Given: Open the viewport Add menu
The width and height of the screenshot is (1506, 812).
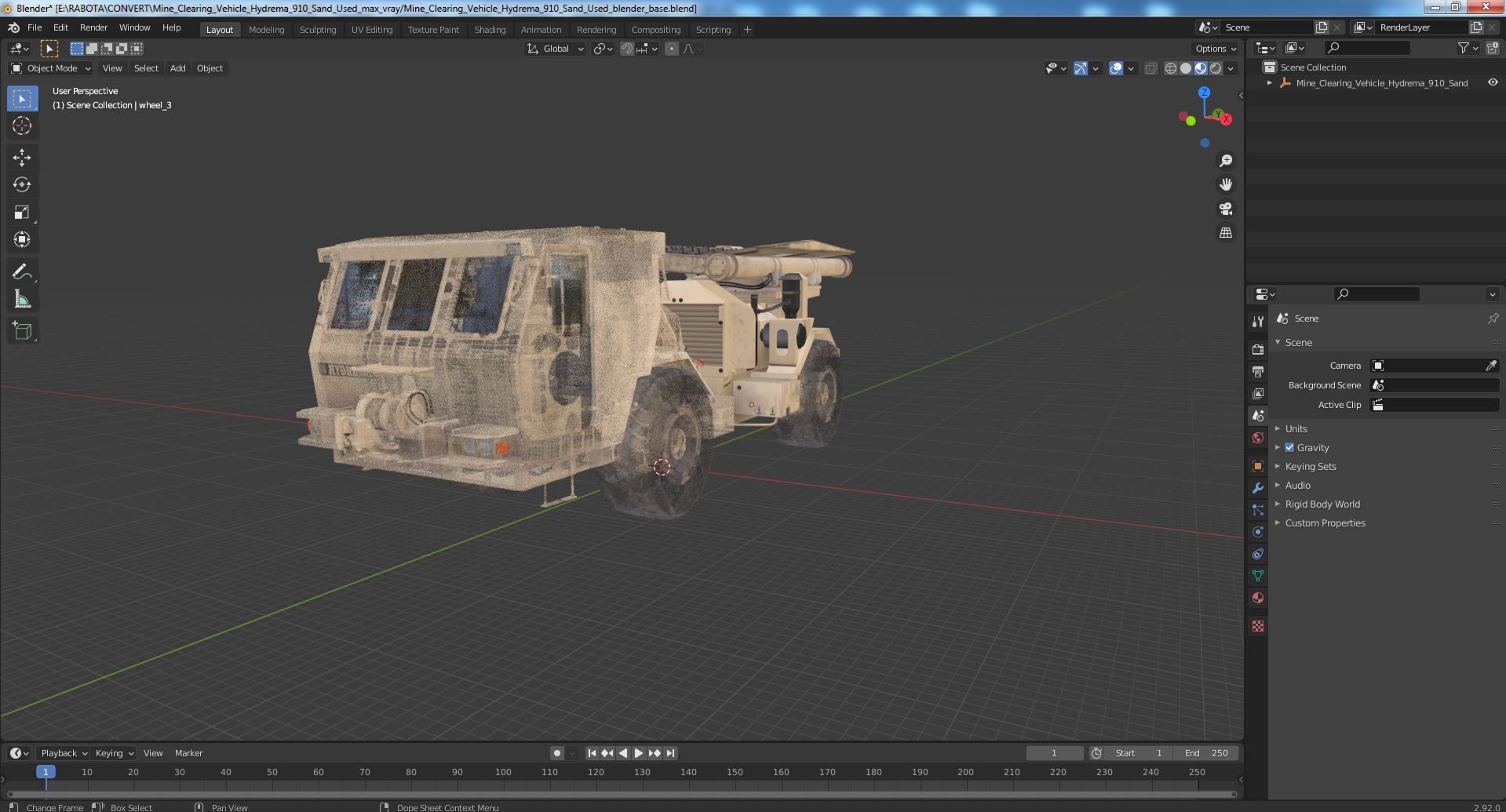Looking at the screenshot, I should (178, 68).
